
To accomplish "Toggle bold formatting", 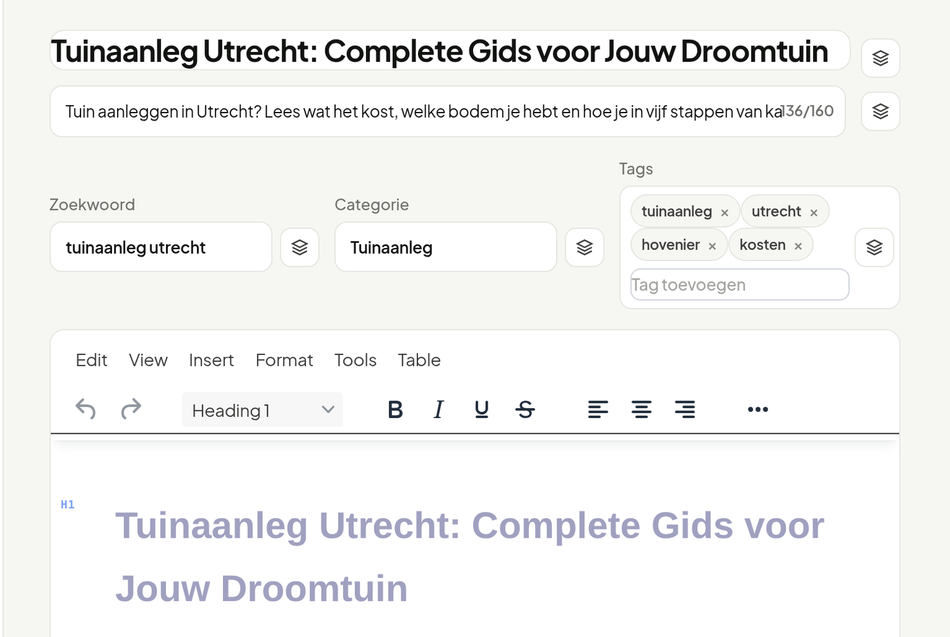I will 395,410.
